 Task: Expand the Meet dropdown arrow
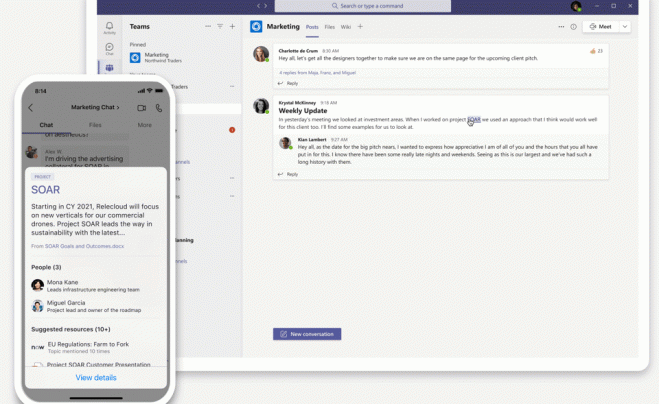pos(625,26)
